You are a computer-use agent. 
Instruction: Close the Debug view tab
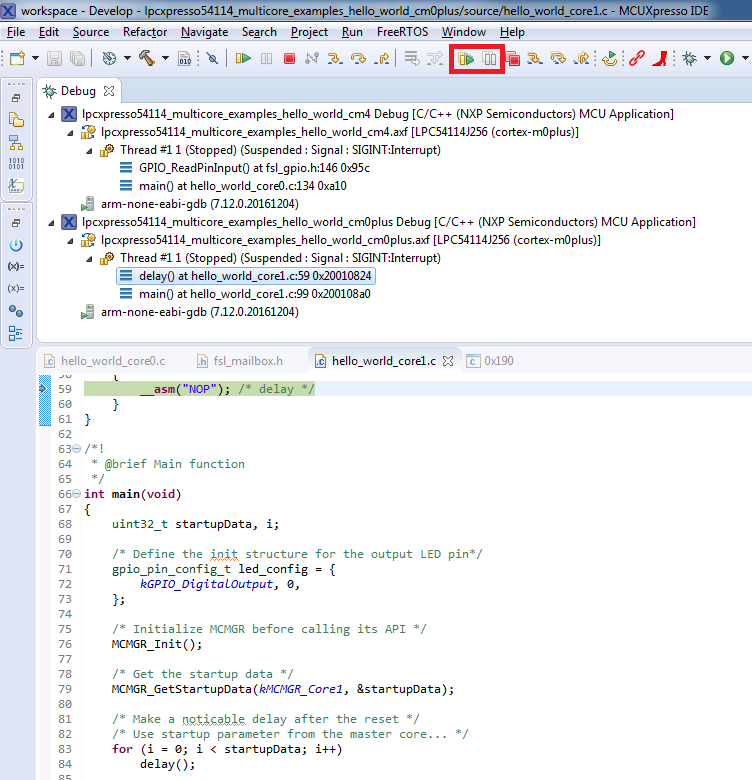point(110,91)
